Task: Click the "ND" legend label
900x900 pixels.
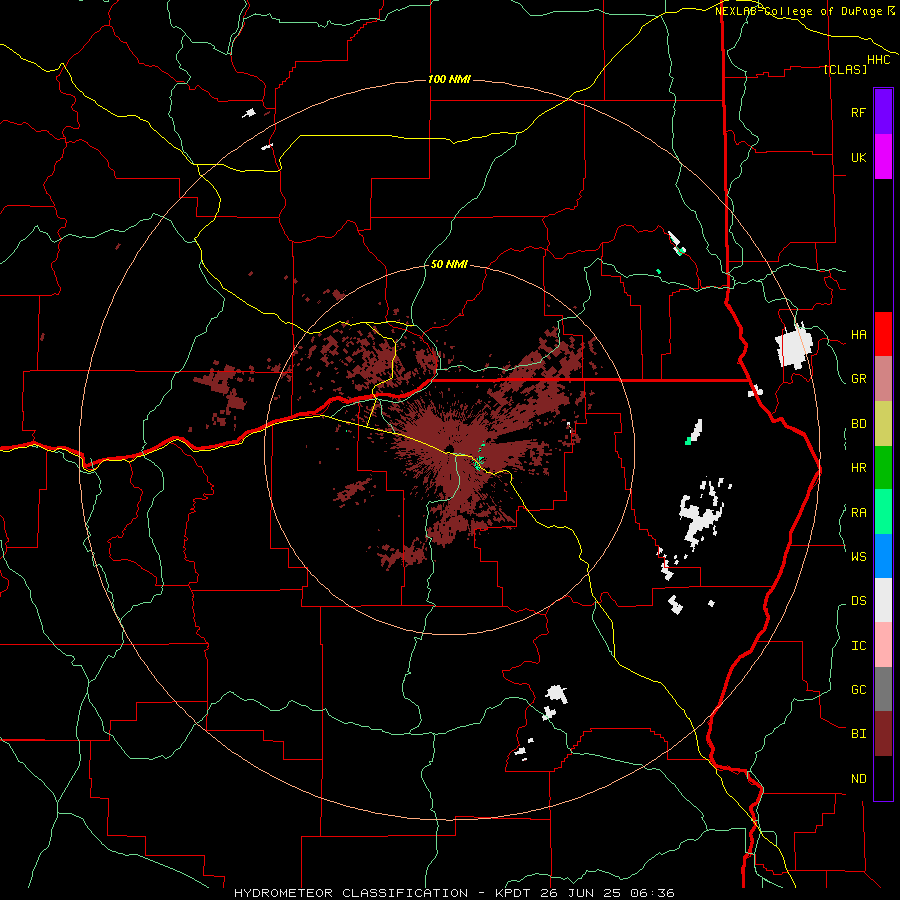Action: [x=858, y=779]
